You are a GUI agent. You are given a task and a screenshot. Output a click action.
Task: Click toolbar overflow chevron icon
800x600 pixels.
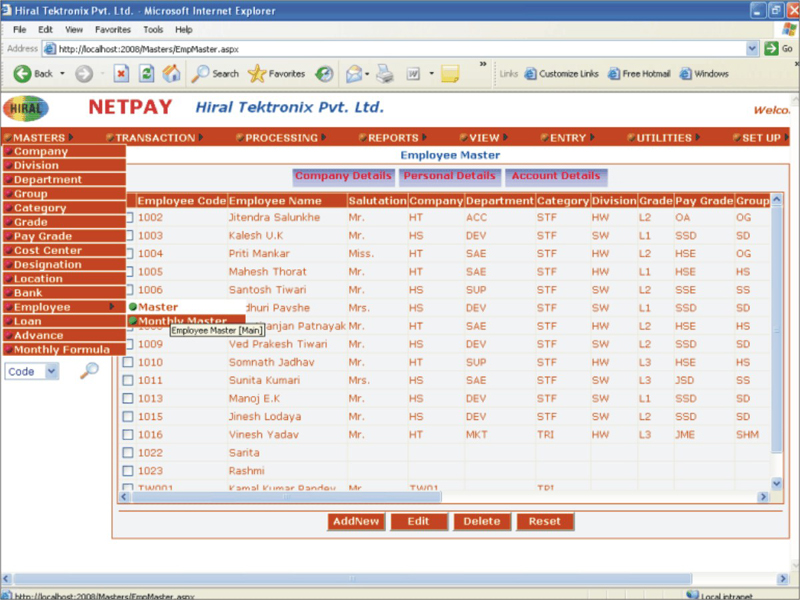click(x=483, y=64)
